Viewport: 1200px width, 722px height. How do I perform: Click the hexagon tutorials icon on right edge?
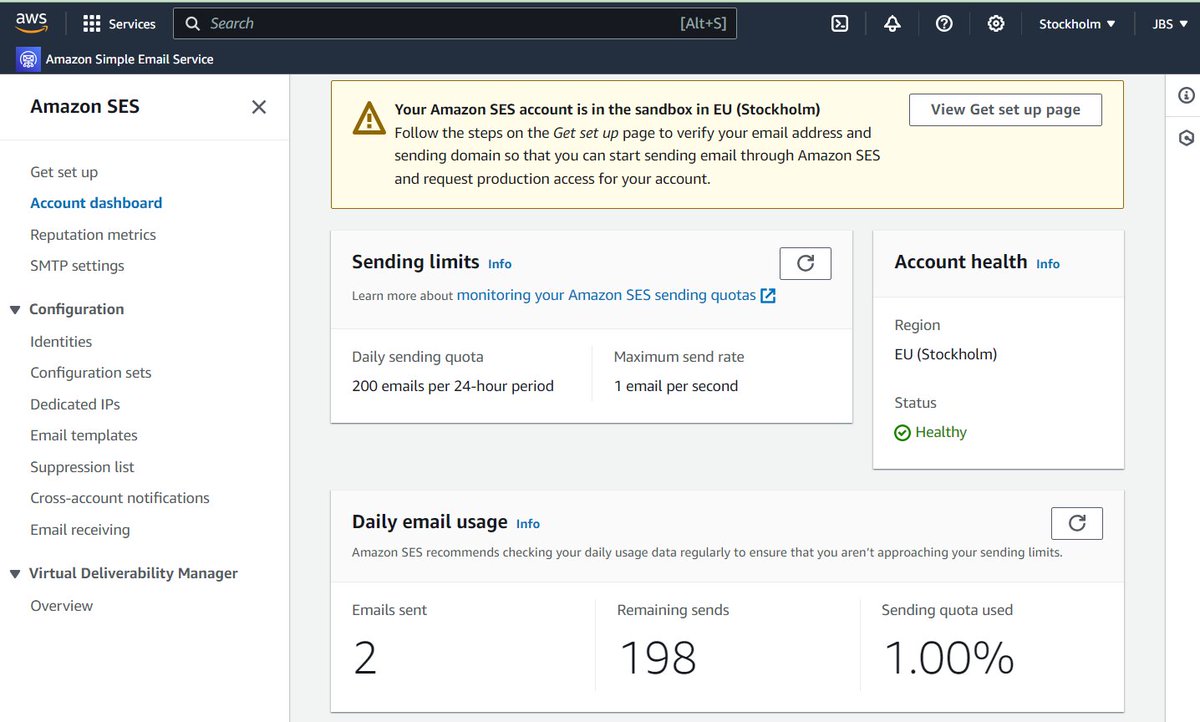1186,139
